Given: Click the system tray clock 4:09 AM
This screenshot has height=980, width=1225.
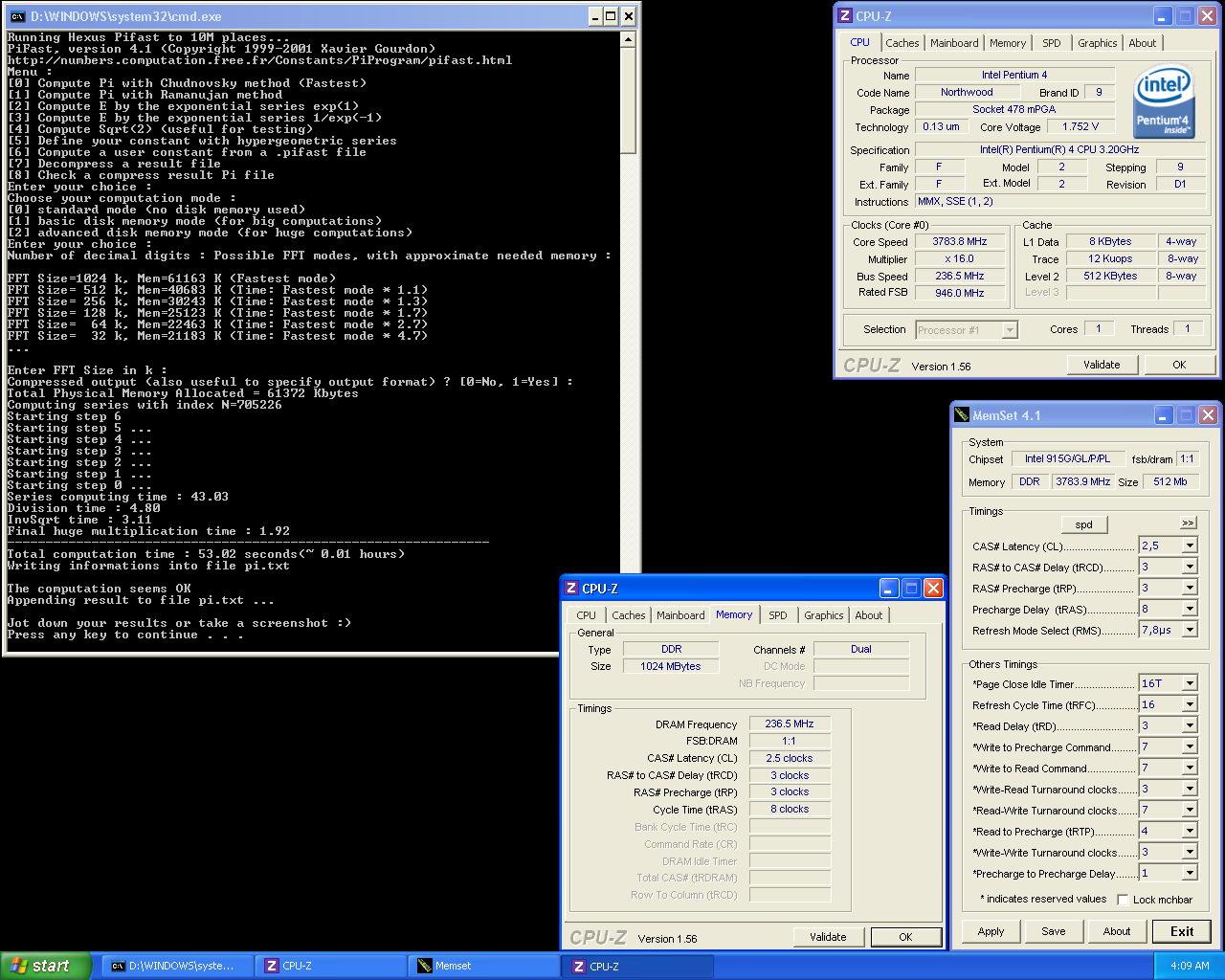Looking at the screenshot, I should [x=1190, y=966].
